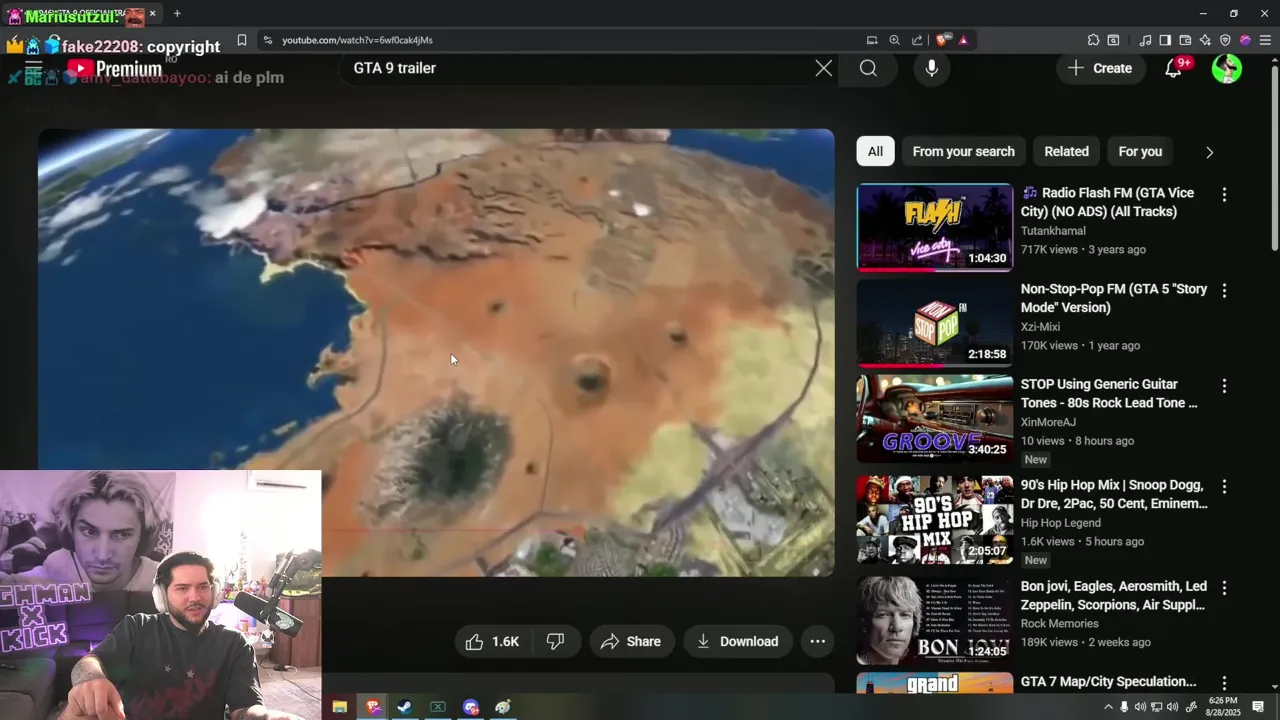Select the Related filter chip
1280x720 pixels.
pos(1066,151)
